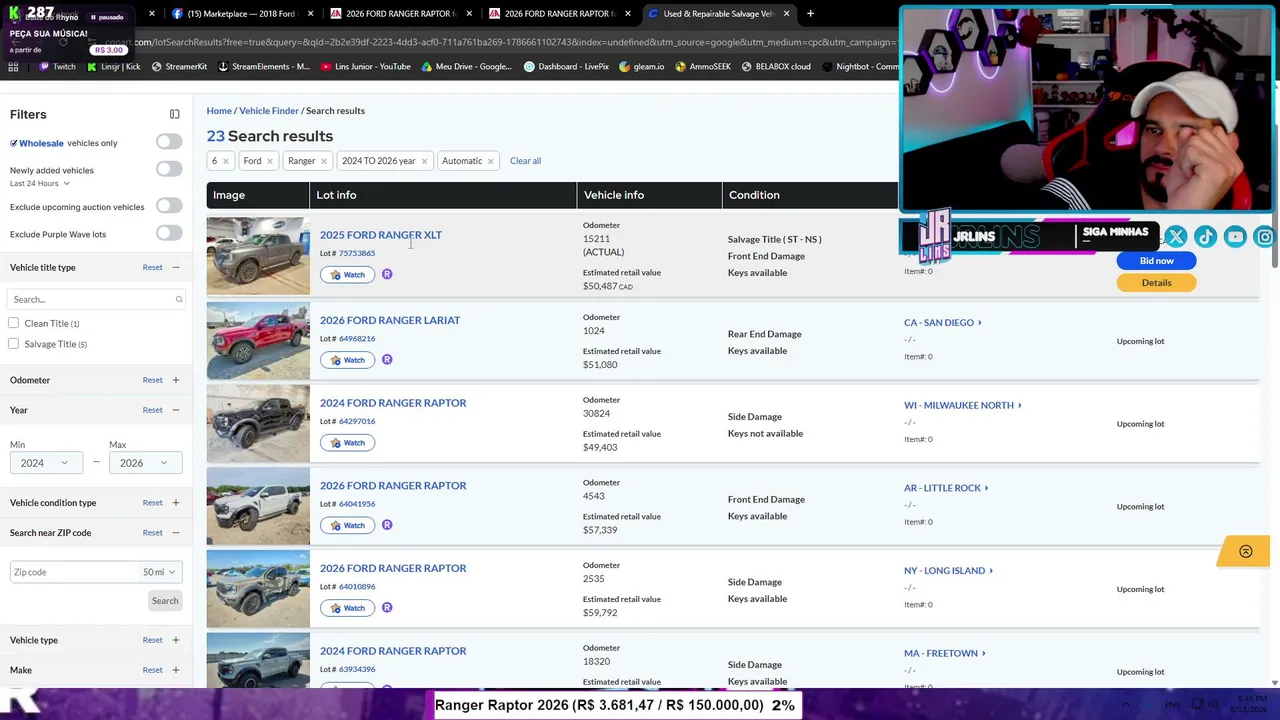Expand the Odometer filter section
This screenshot has height=720, width=1280.
[x=176, y=380]
